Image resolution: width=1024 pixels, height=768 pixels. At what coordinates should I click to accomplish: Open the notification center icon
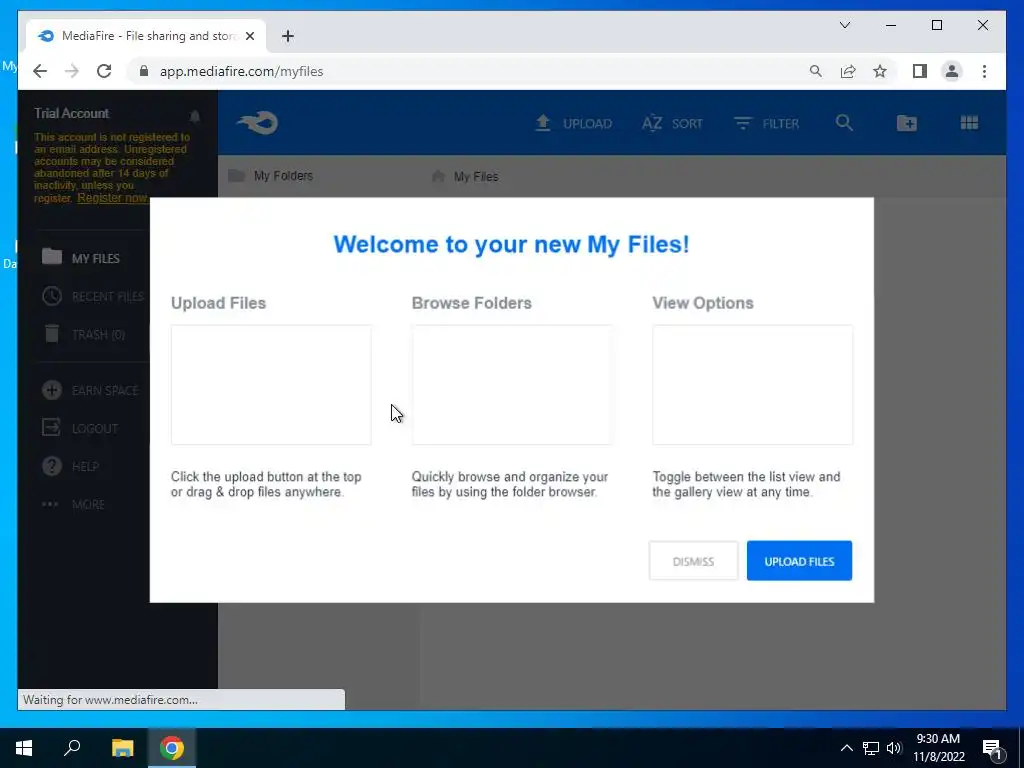[992, 748]
